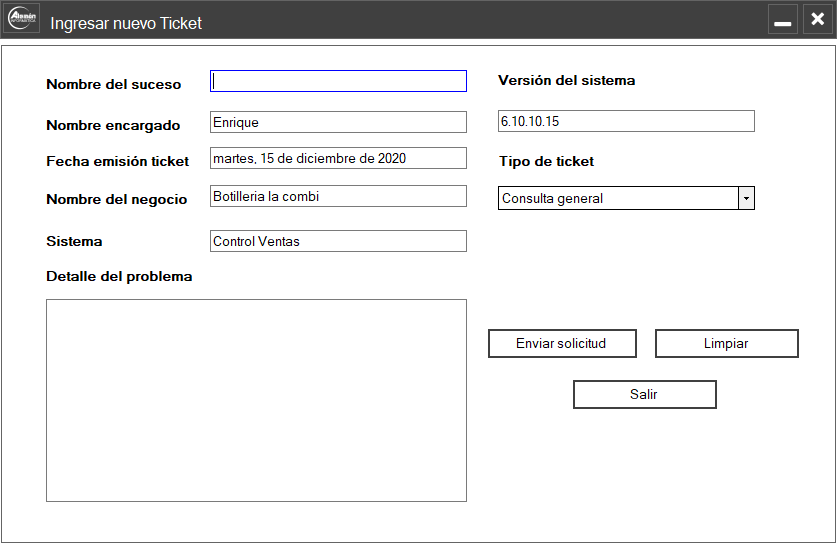Image resolution: width=837 pixels, height=544 pixels.
Task: Click the Nombre del suceso label
Action: 113,84
